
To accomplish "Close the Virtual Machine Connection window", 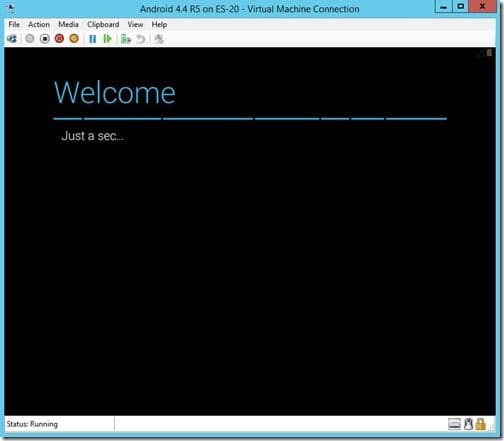I will pos(482,7).
